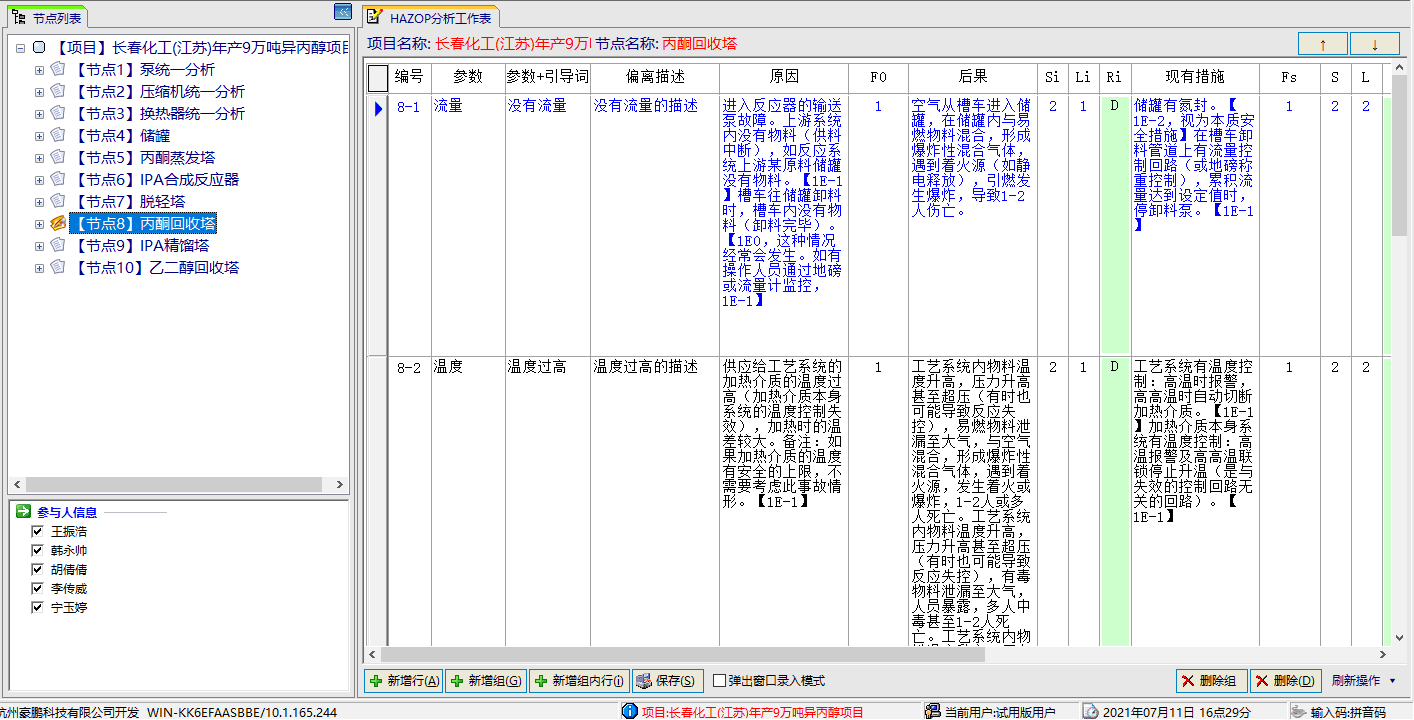This screenshot has width=1414, height=720.
Task: Expand 节点4 储罐 tree node
Action: 39,136
